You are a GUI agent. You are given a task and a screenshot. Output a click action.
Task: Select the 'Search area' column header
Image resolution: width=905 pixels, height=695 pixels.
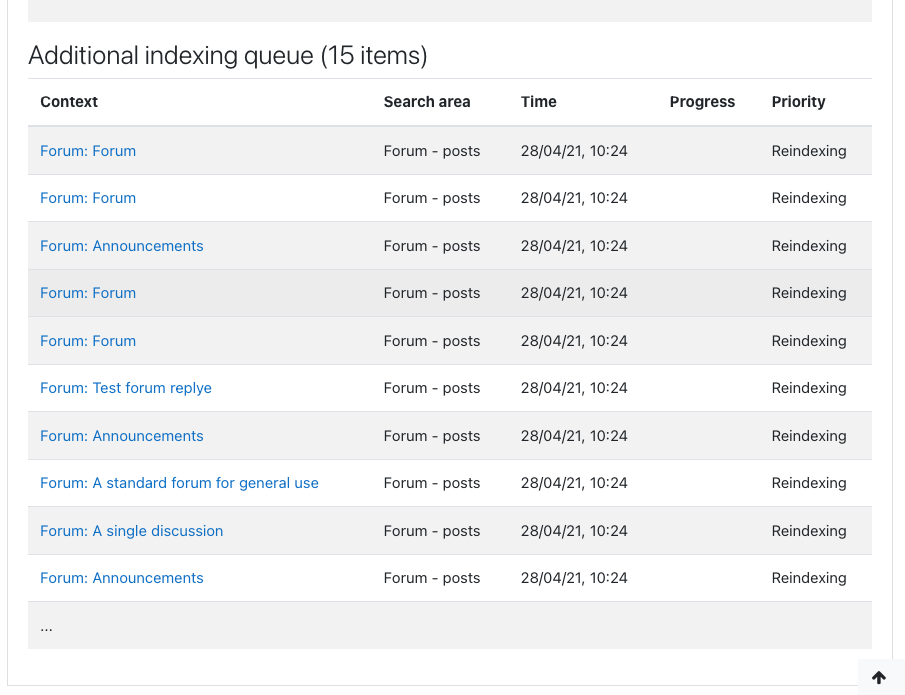click(x=427, y=102)
